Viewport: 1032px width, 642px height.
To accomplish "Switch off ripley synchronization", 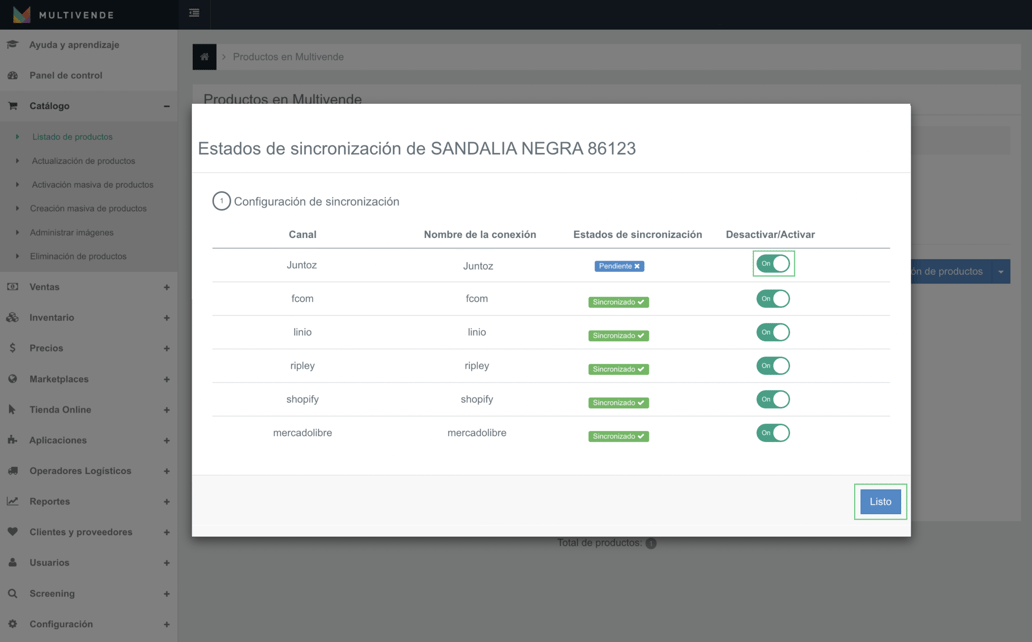I will pyautogui.click(x=773, y=365).
